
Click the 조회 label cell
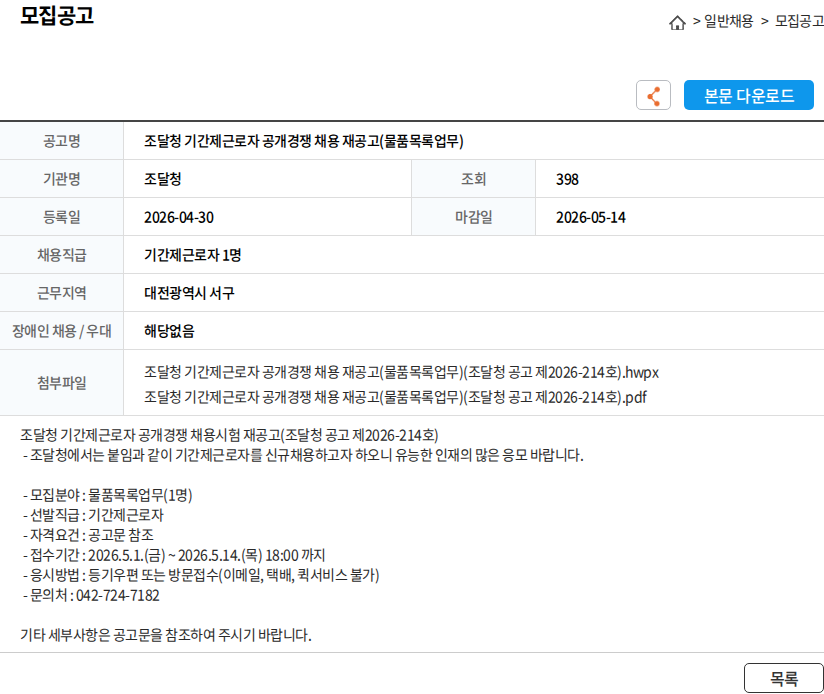(473, 179)
